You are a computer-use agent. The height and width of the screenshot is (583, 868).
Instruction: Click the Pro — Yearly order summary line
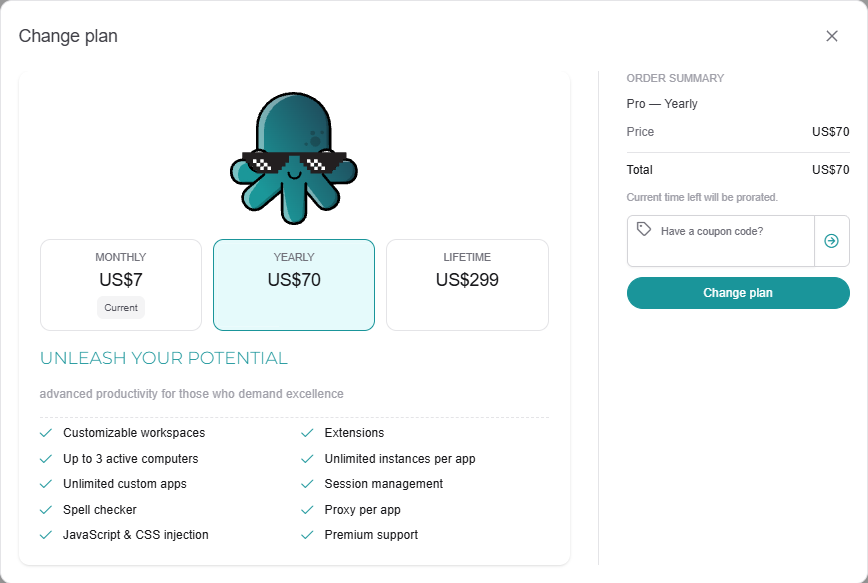click(x=662, y=104)
